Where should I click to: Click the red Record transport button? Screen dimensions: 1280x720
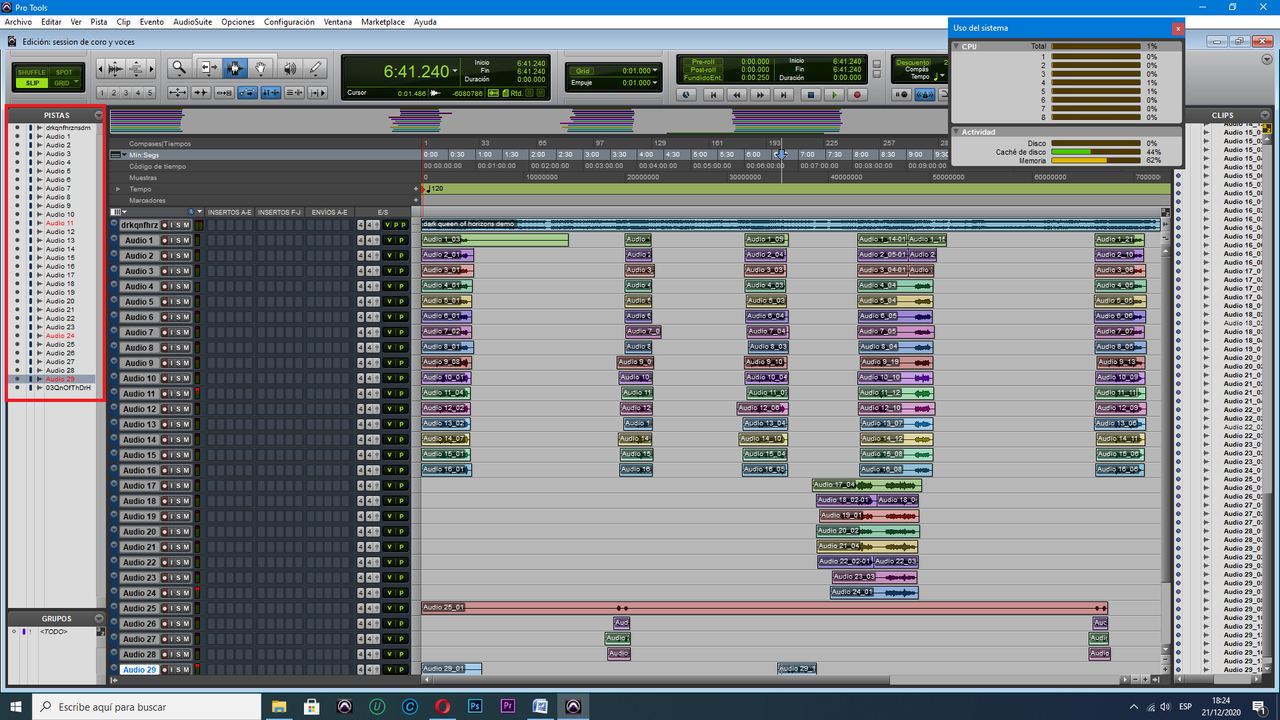[x=857, y=95]
